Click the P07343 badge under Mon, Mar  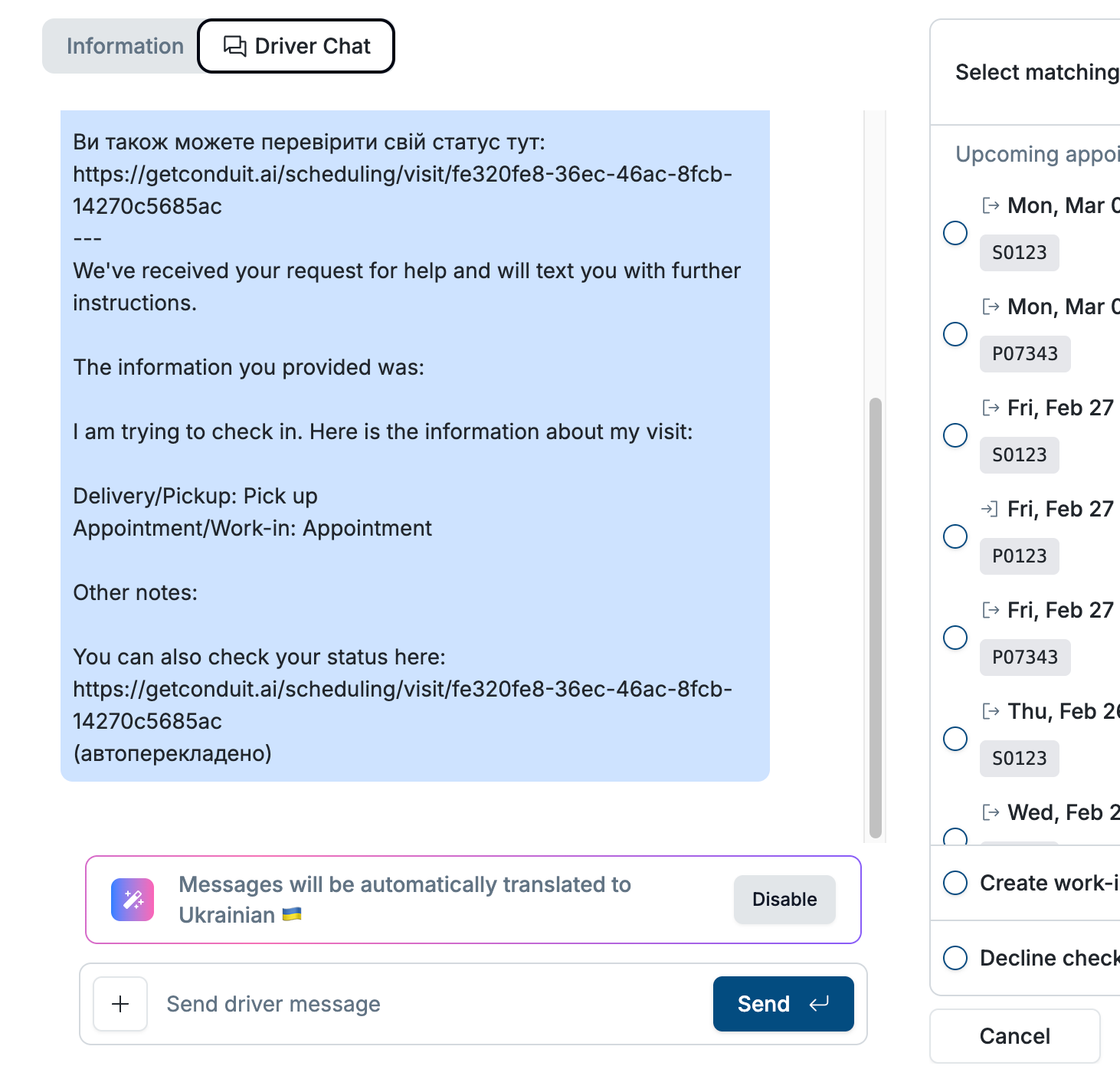tap(1025, 354)
